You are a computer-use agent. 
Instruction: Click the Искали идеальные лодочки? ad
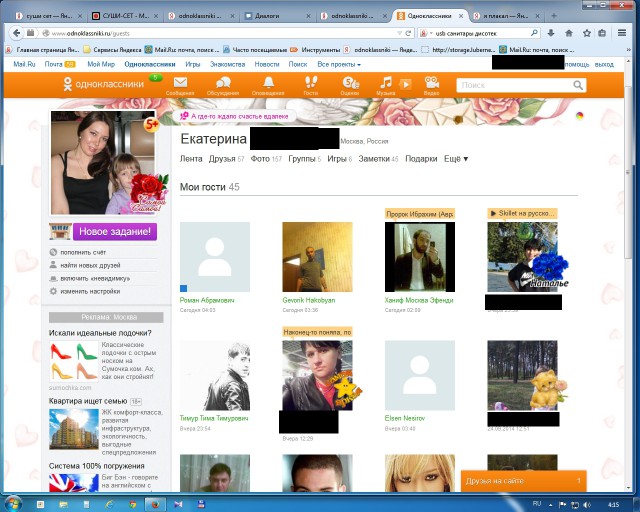100,333
